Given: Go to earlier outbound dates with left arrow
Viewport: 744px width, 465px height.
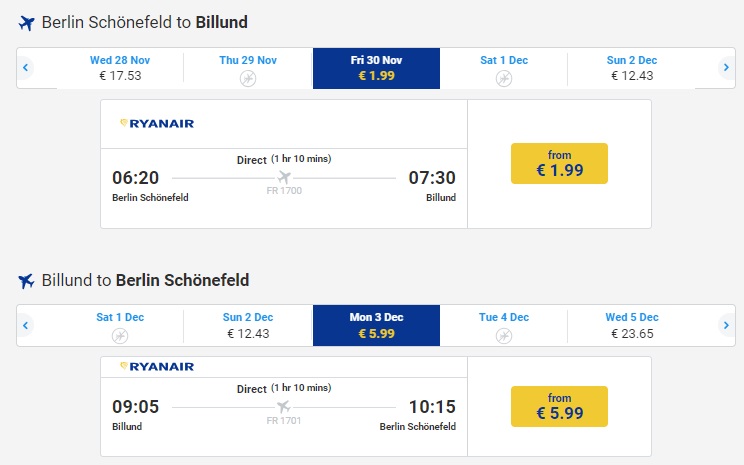Looking at the screenshot, I should pyautogui.click(x=26, y=68).
